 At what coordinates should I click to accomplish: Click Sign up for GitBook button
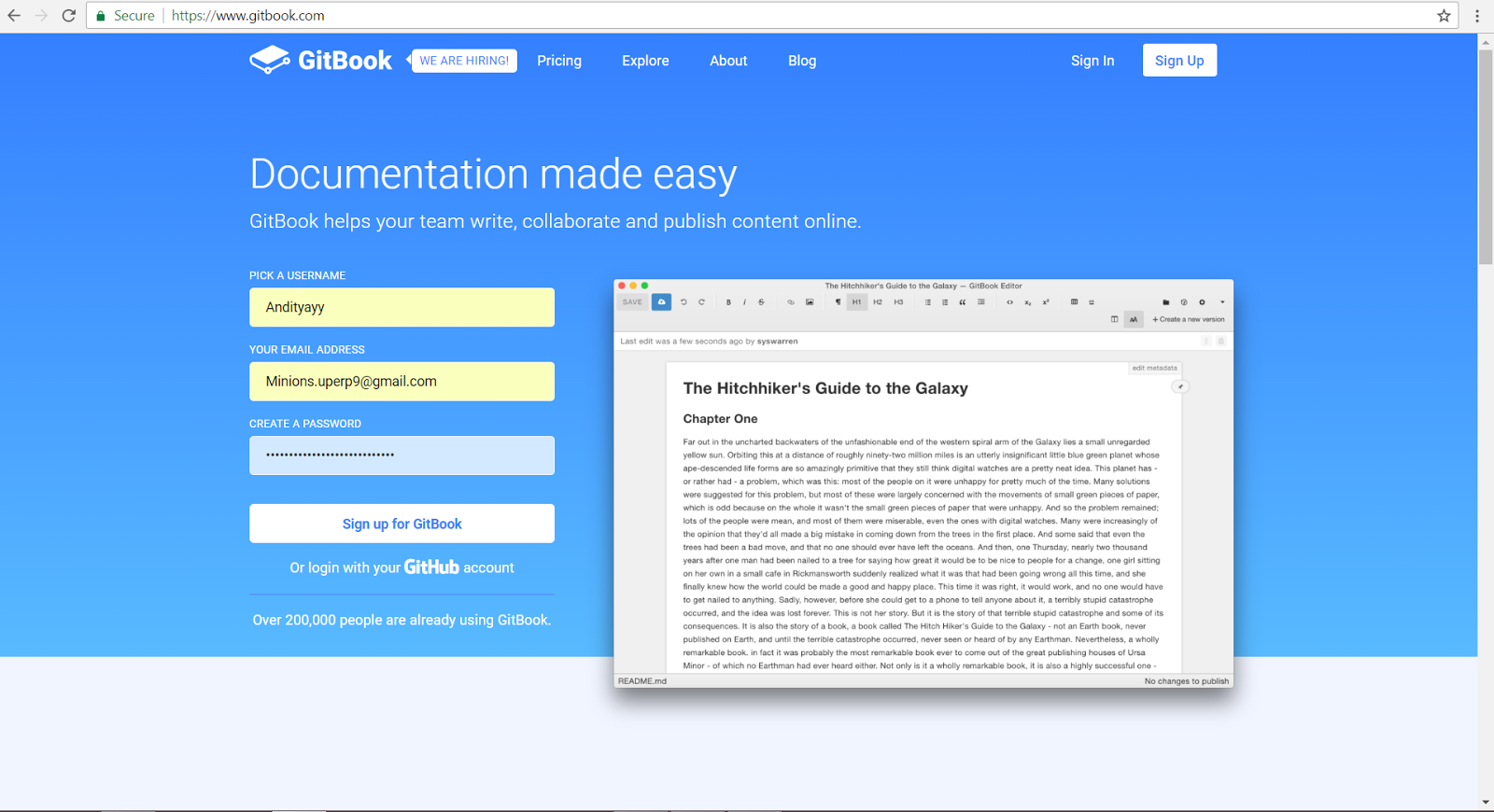pyautogui.click(x=402, y=524)
